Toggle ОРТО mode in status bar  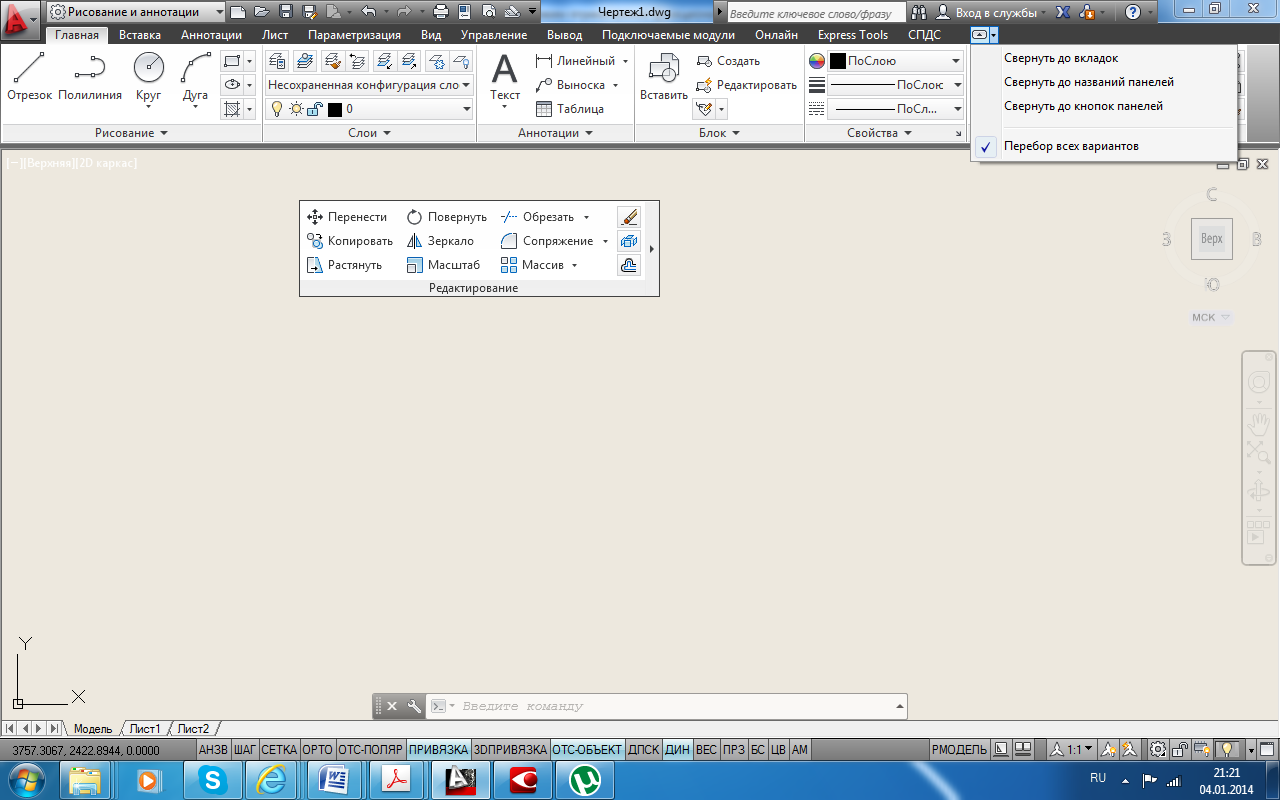click(317, 749)
